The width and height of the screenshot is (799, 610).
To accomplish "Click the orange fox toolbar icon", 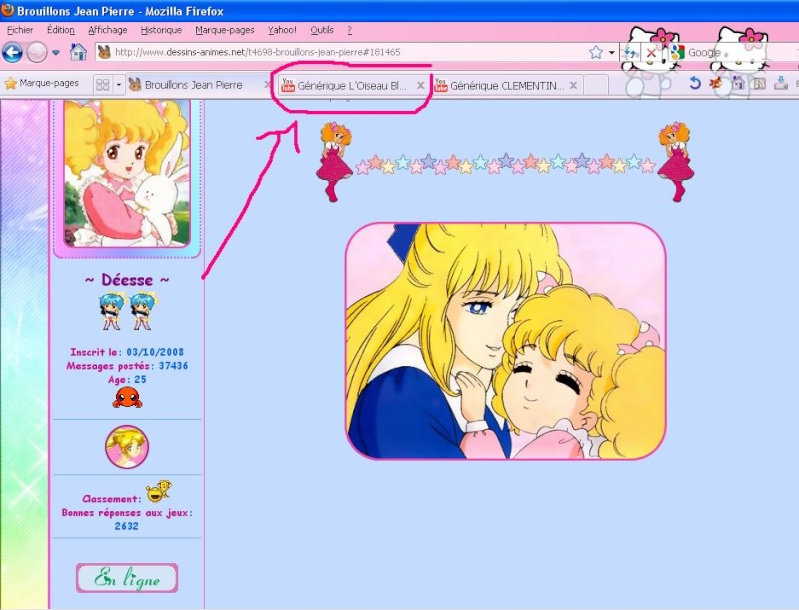I will pyautogui.click(x=716, y=83).
